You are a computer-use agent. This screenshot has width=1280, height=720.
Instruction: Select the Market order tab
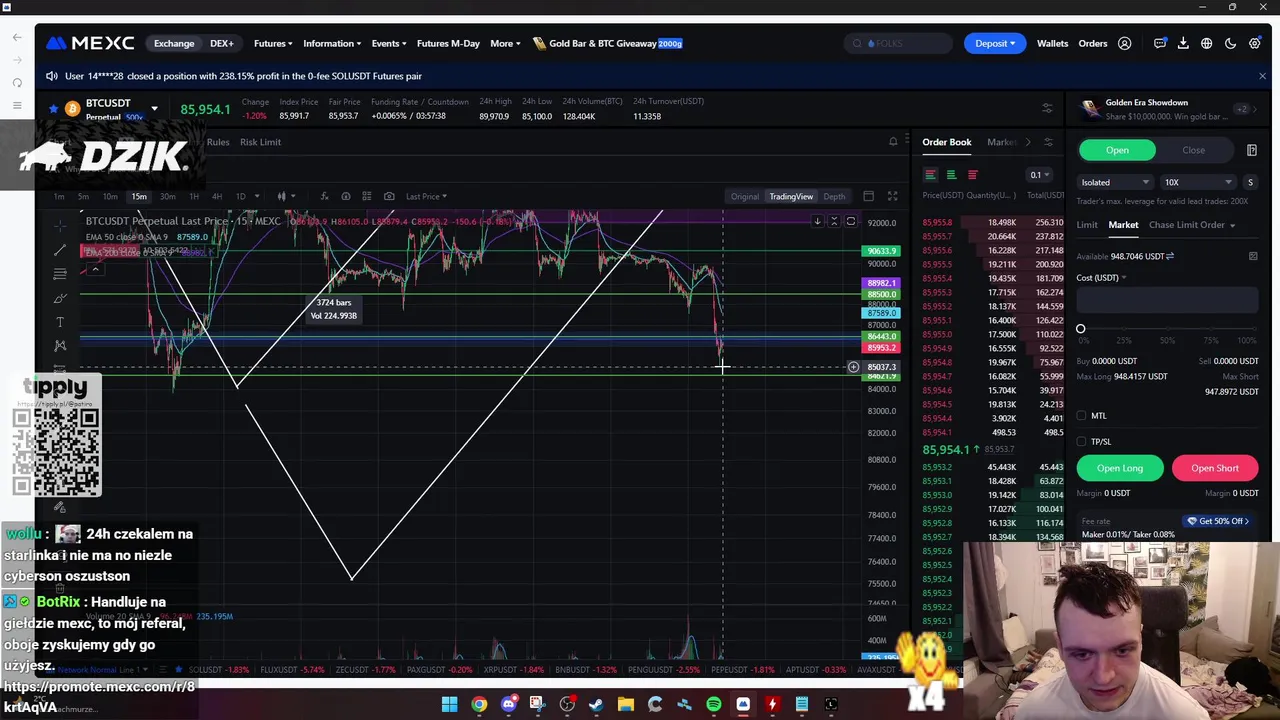(1123, 225)
